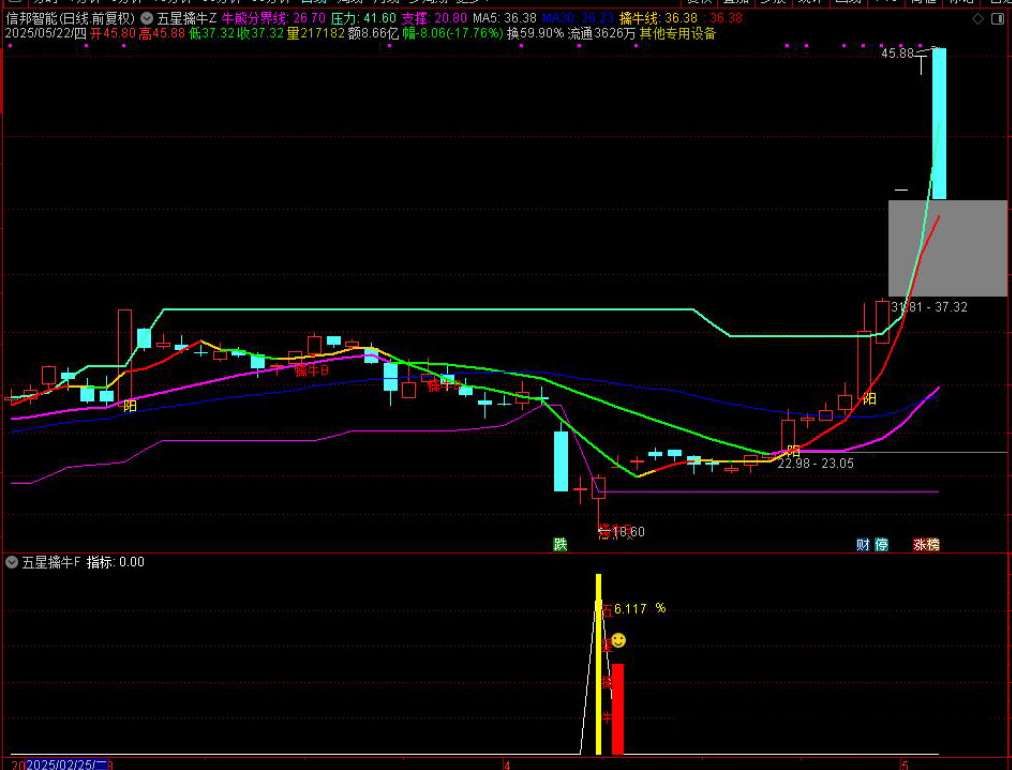Click the diamond icon at top right

coord(977,18)
